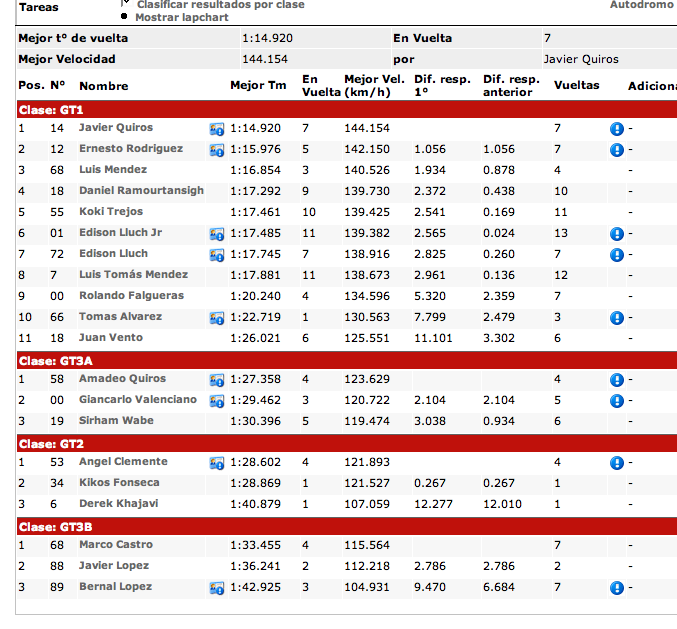
Task: Click the blue info icon in Edison Lluch's row
Action: click(616, 255)
